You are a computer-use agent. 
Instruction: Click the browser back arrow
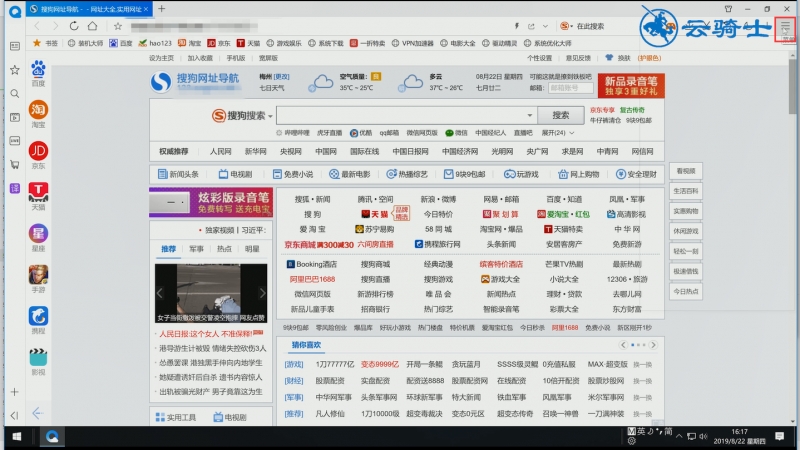point(37,26)
